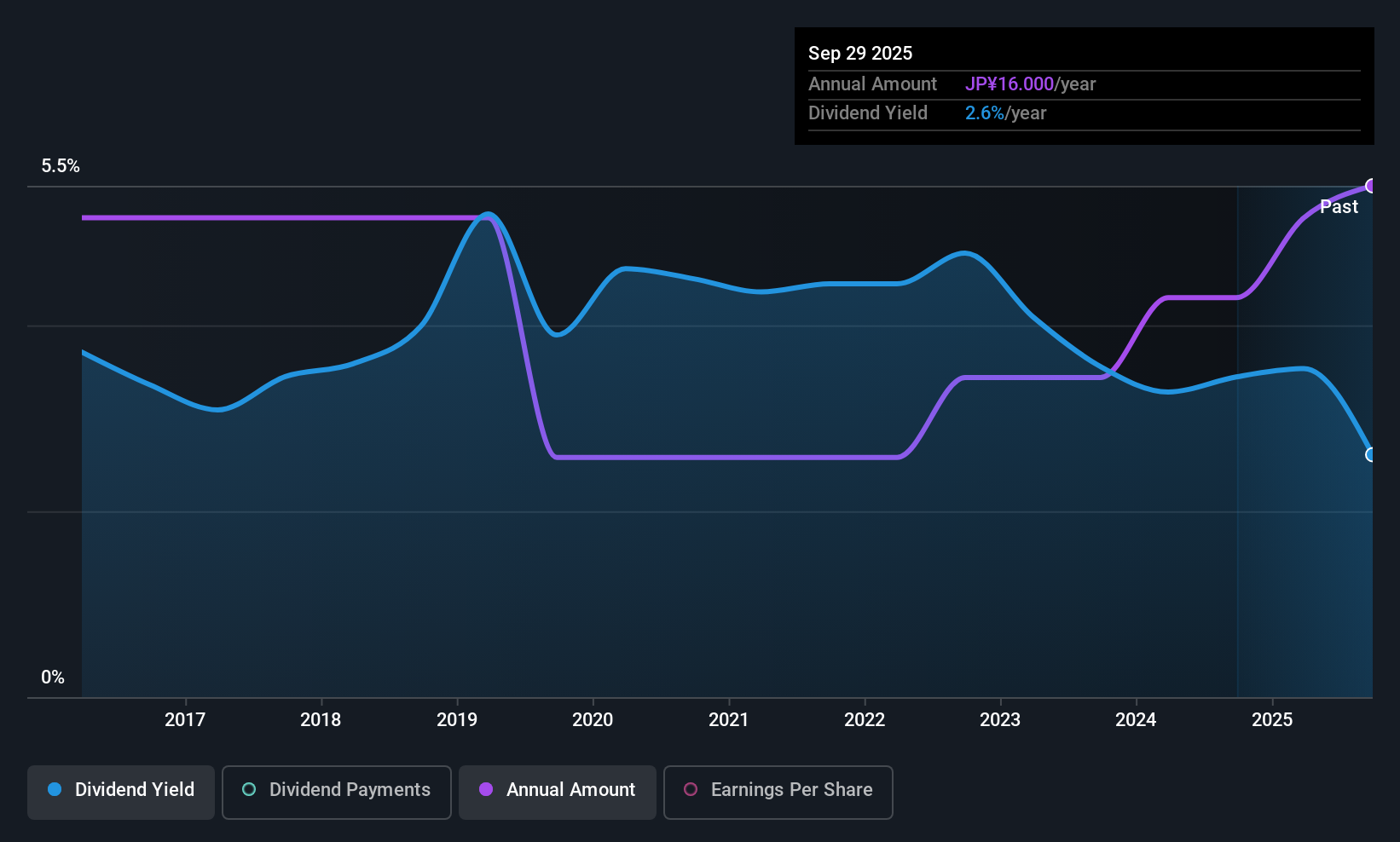Click the 2.6%/year dividend yield value
The width and height of the screenshot is (1400, 842).
(1005, 113)
